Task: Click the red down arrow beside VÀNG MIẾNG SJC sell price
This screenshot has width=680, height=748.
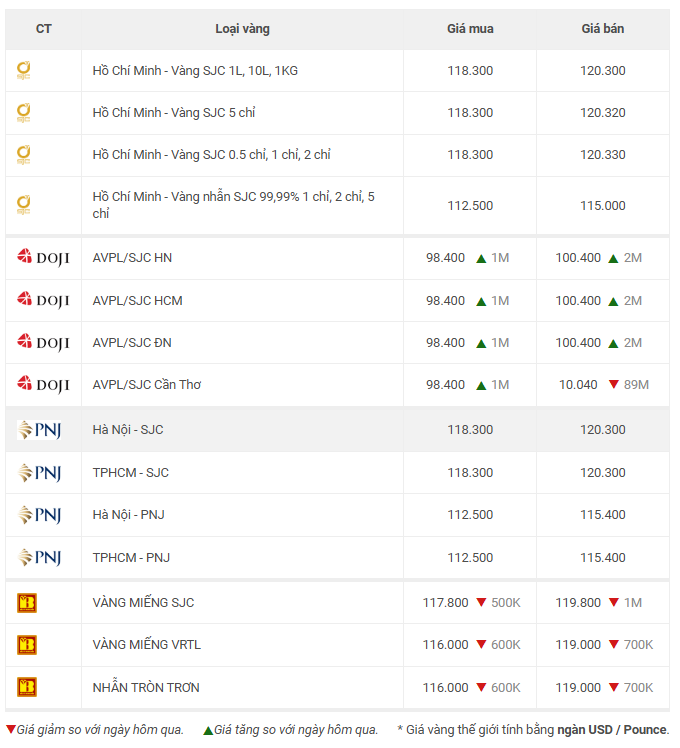Action: click(x=614, y=602)
